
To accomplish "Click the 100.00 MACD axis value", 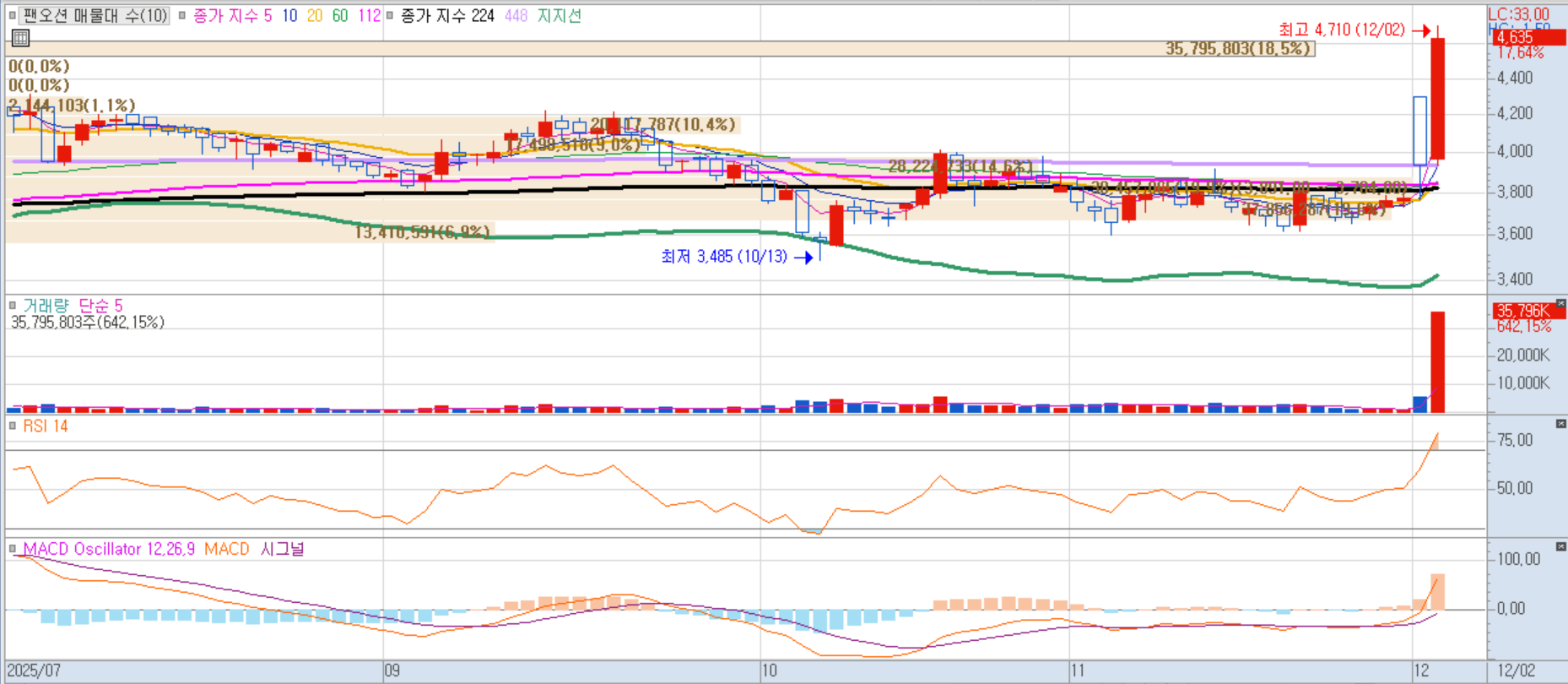I will tap(1518, 558).
